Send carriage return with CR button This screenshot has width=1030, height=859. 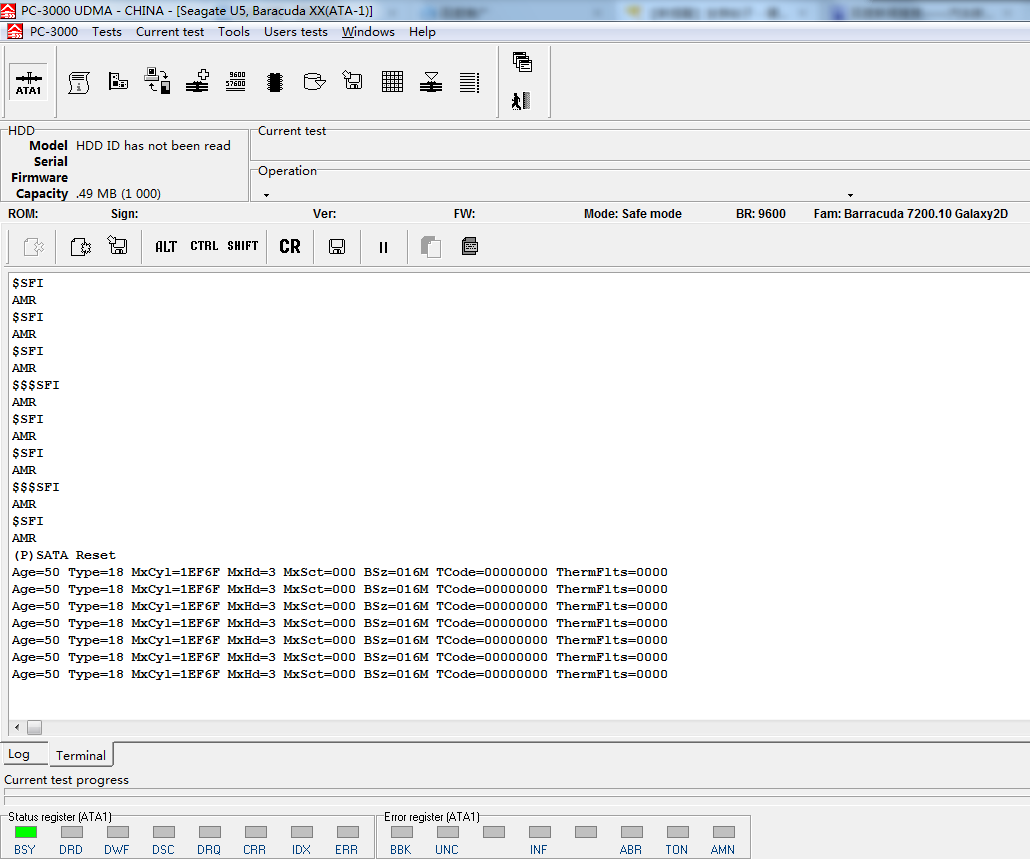(290, 246)
